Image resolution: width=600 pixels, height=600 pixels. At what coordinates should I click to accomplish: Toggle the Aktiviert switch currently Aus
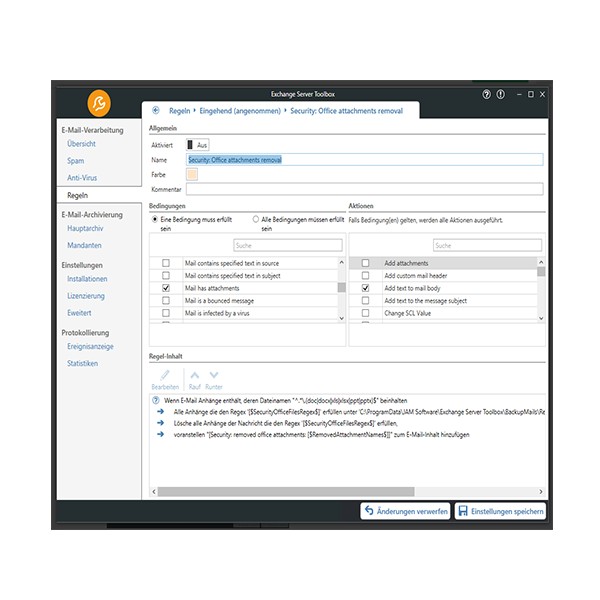tap(197, 145)
